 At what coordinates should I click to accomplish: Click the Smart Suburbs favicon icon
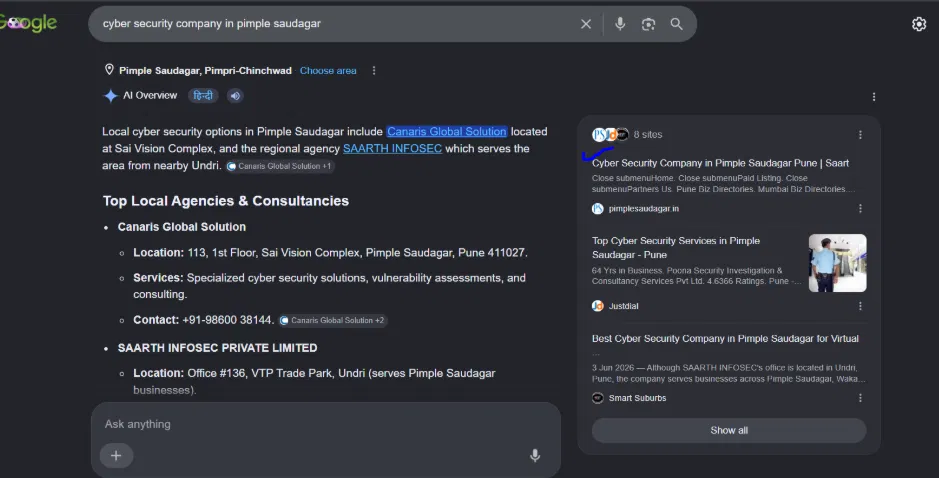[x=598, y=398]
